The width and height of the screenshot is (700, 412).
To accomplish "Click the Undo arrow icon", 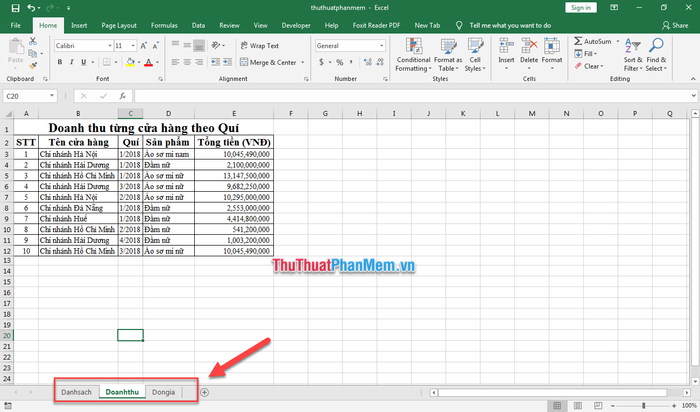I will click(x=31, y=8).
